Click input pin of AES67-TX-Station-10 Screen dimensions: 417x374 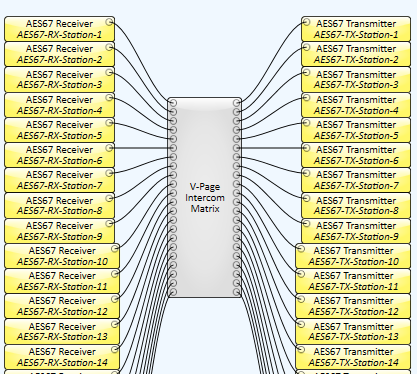[301, 249]
